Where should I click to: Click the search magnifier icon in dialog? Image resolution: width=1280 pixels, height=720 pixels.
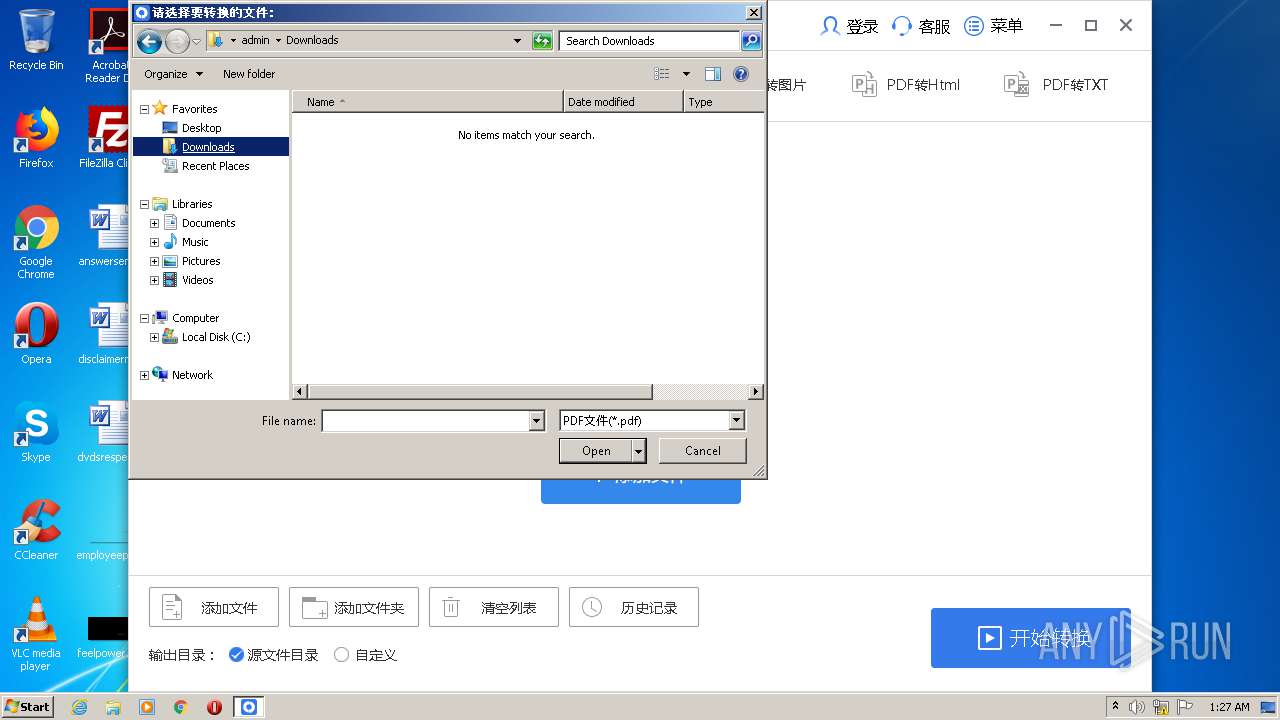751,41
